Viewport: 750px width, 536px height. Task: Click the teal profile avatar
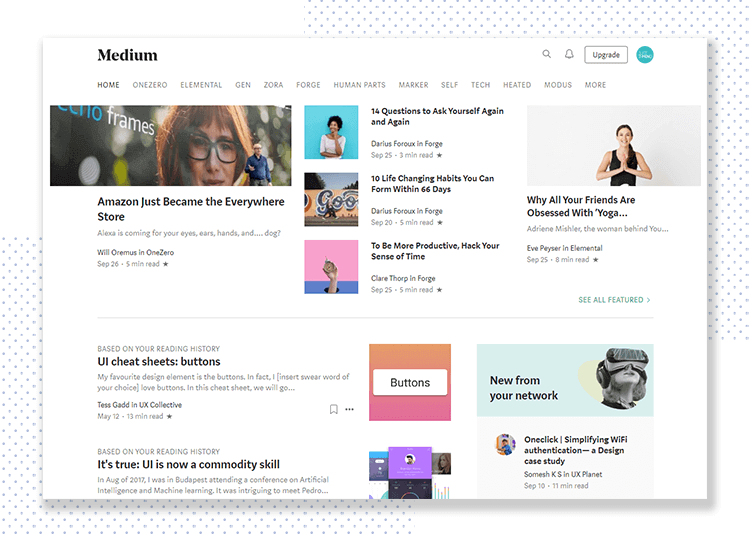click(x=645, y=55)
